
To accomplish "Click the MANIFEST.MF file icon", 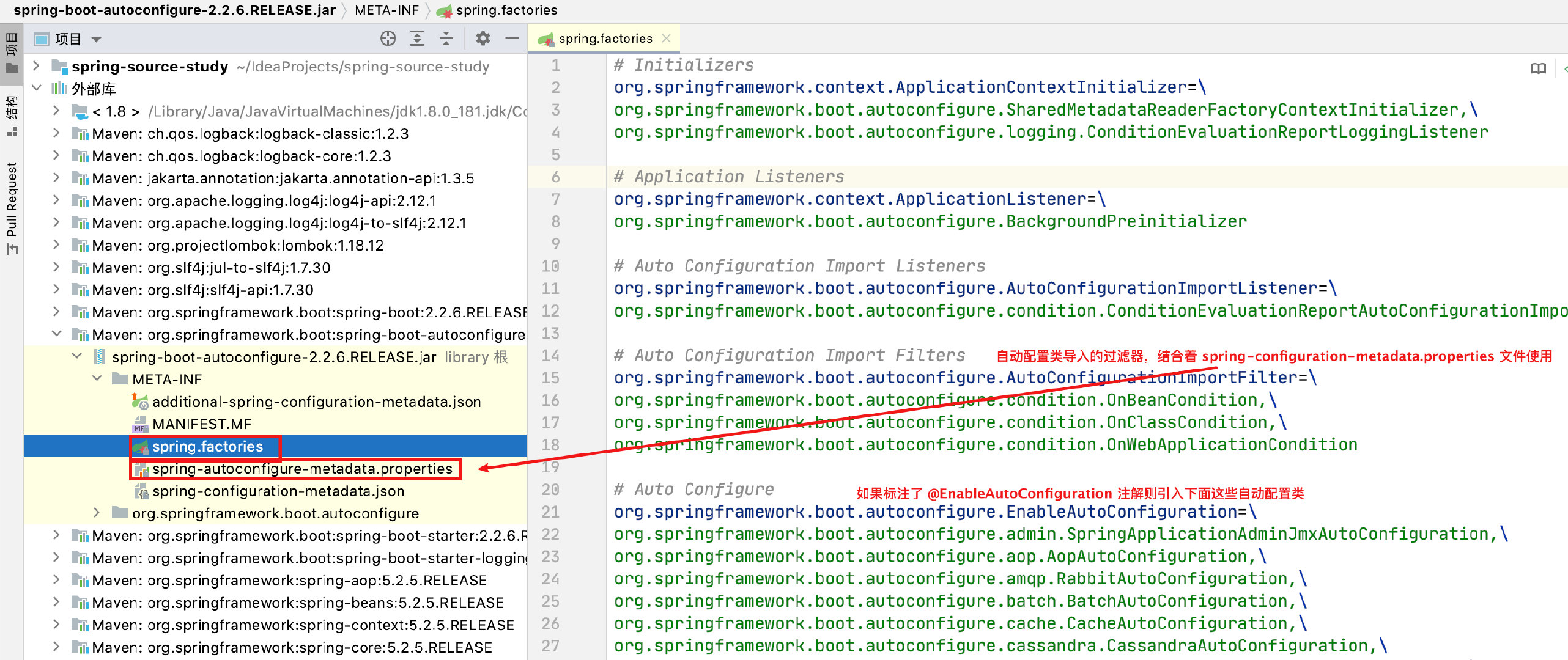I will point(140,424).
